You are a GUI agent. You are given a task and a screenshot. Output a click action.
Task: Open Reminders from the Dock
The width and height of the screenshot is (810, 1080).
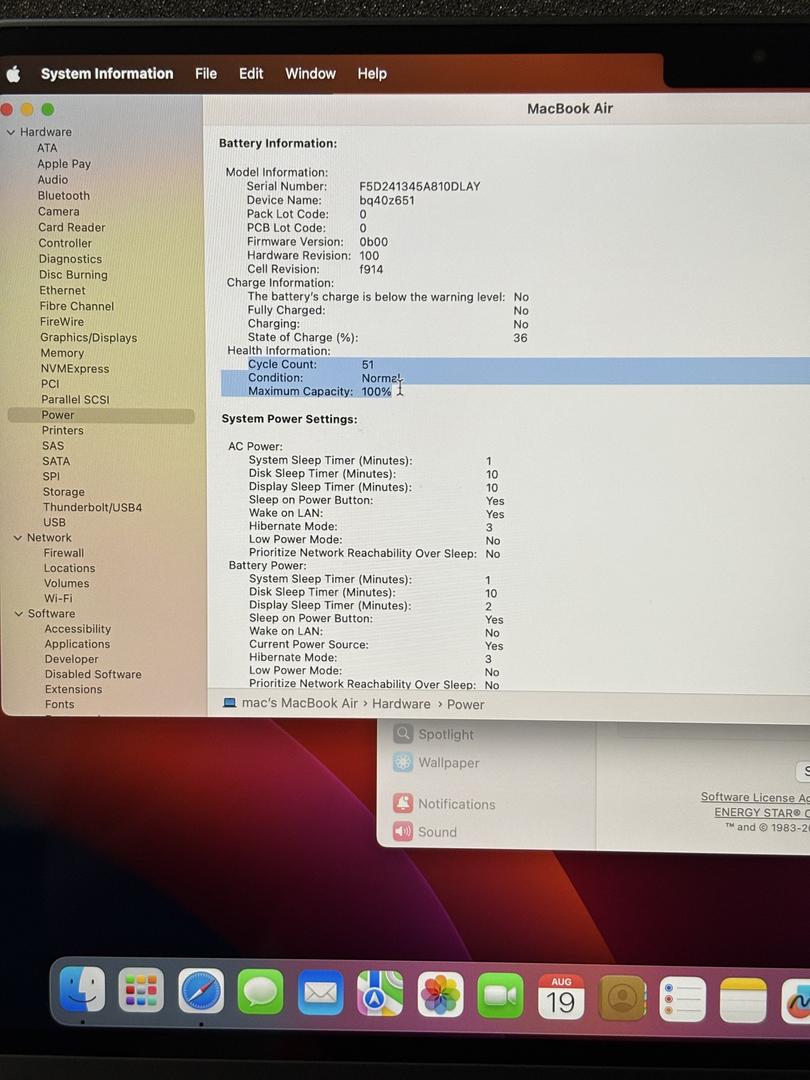[683, 999]
